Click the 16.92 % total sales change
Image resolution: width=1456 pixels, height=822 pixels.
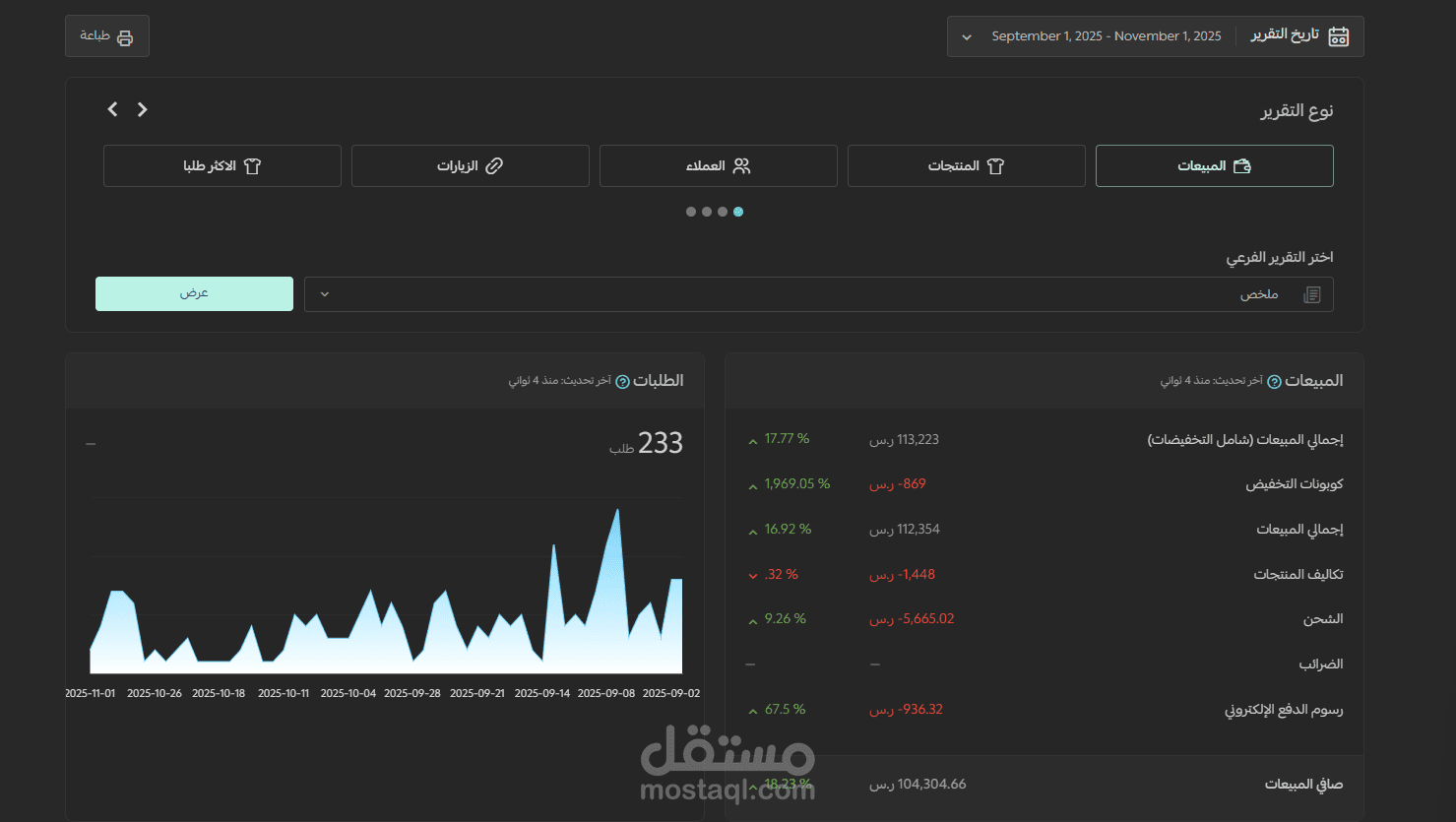coord(788,530)
